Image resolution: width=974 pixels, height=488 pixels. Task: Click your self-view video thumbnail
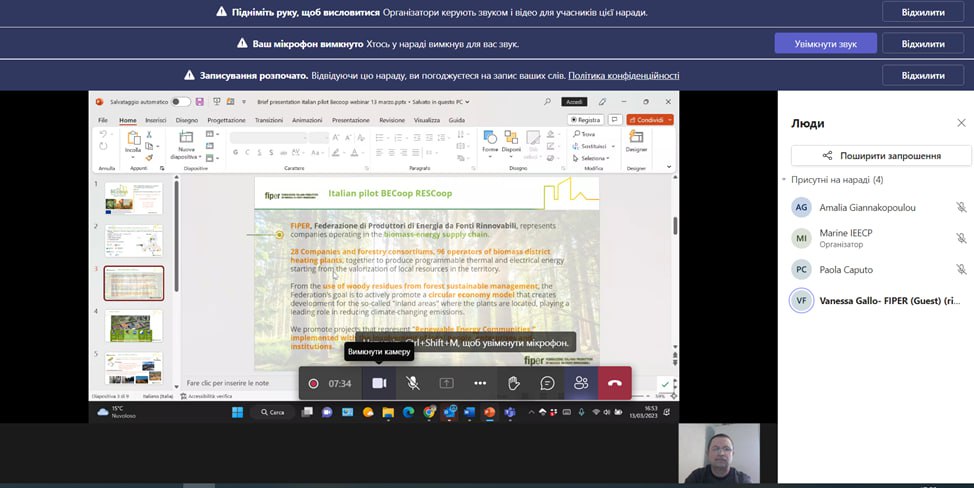click(x=719, y=453)
